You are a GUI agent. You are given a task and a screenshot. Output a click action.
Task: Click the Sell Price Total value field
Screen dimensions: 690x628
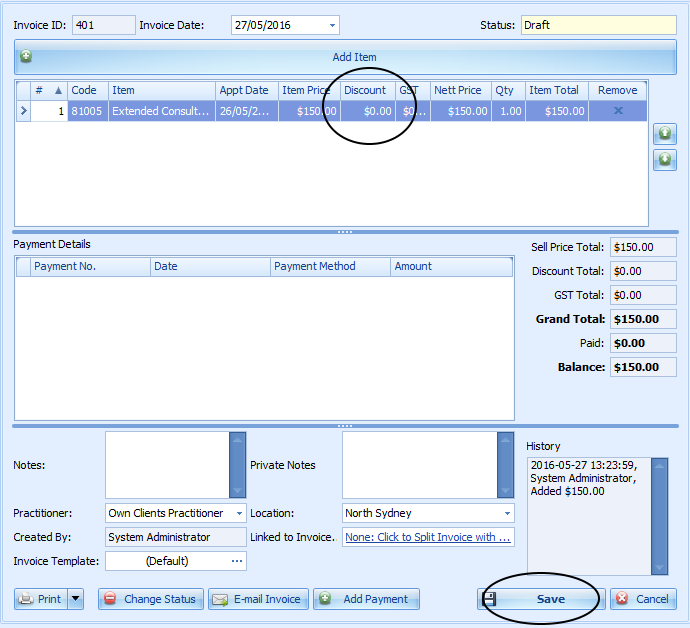643,247
